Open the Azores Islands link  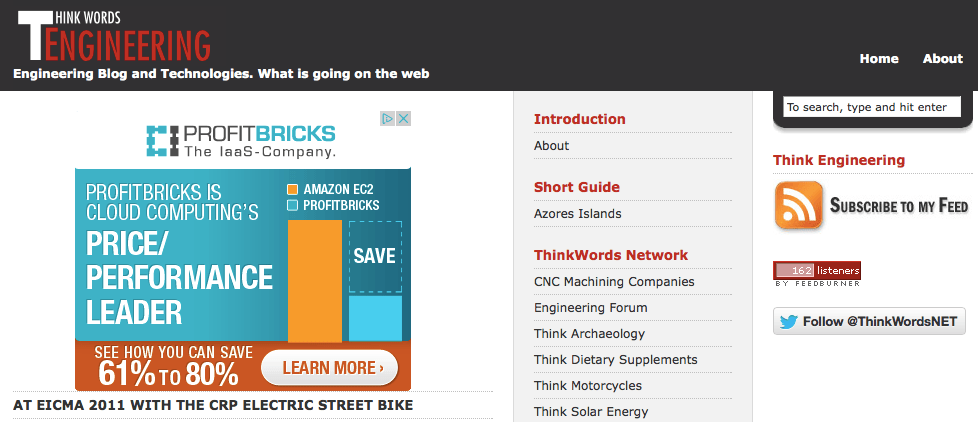tap(578, 214)
